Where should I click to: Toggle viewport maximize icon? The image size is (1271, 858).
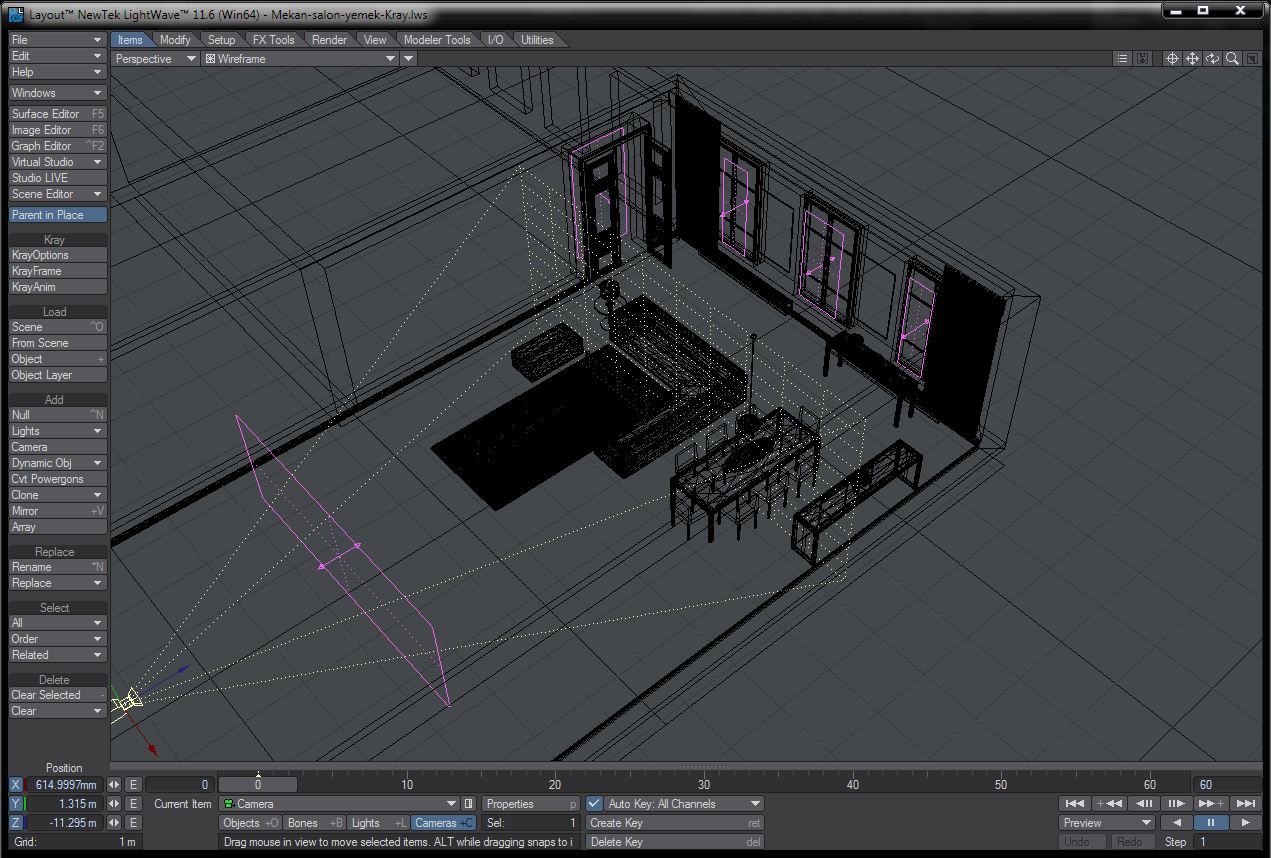click(x=1252, y=59)
